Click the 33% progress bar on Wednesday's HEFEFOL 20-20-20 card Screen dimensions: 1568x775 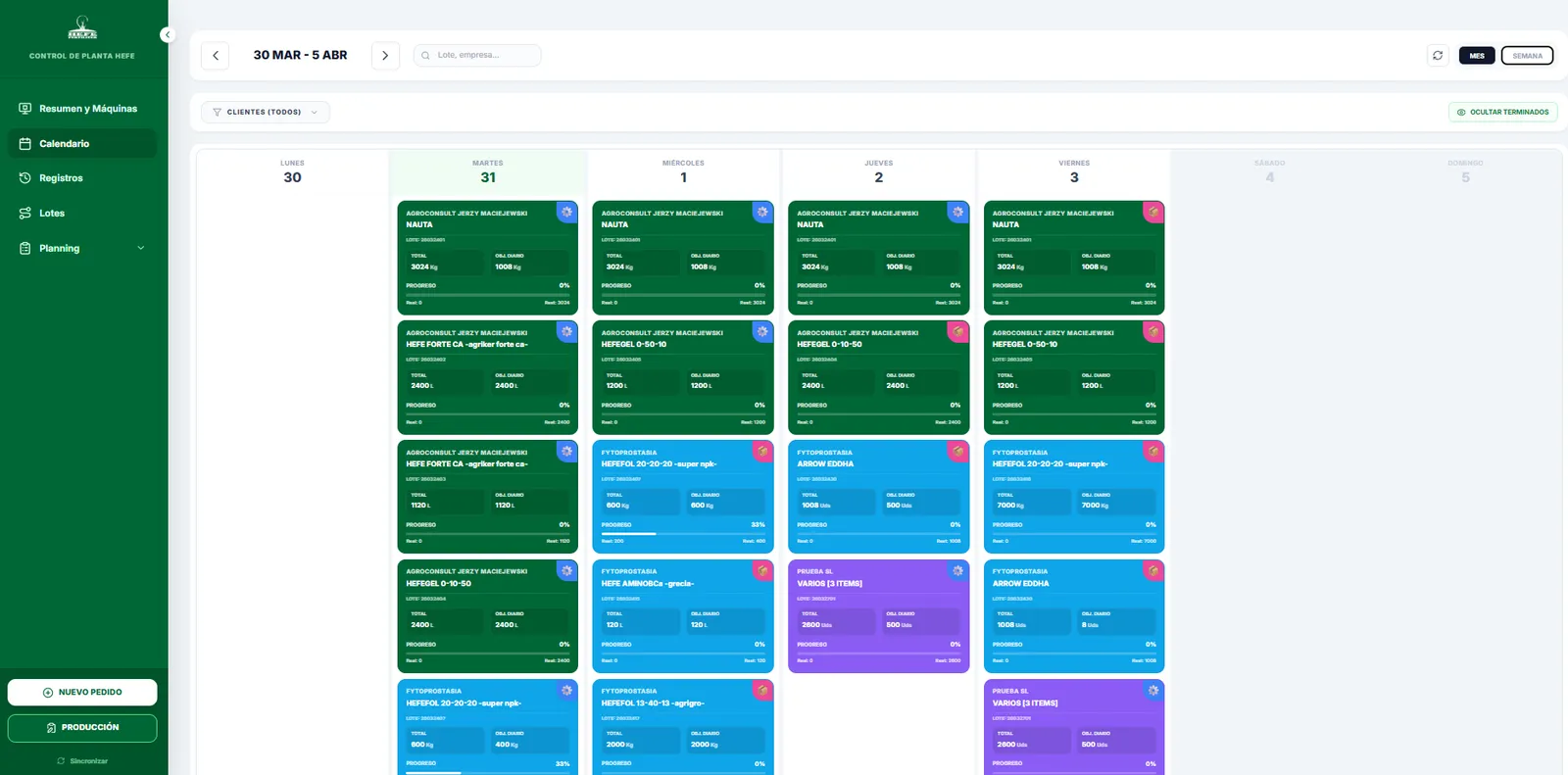683,533
